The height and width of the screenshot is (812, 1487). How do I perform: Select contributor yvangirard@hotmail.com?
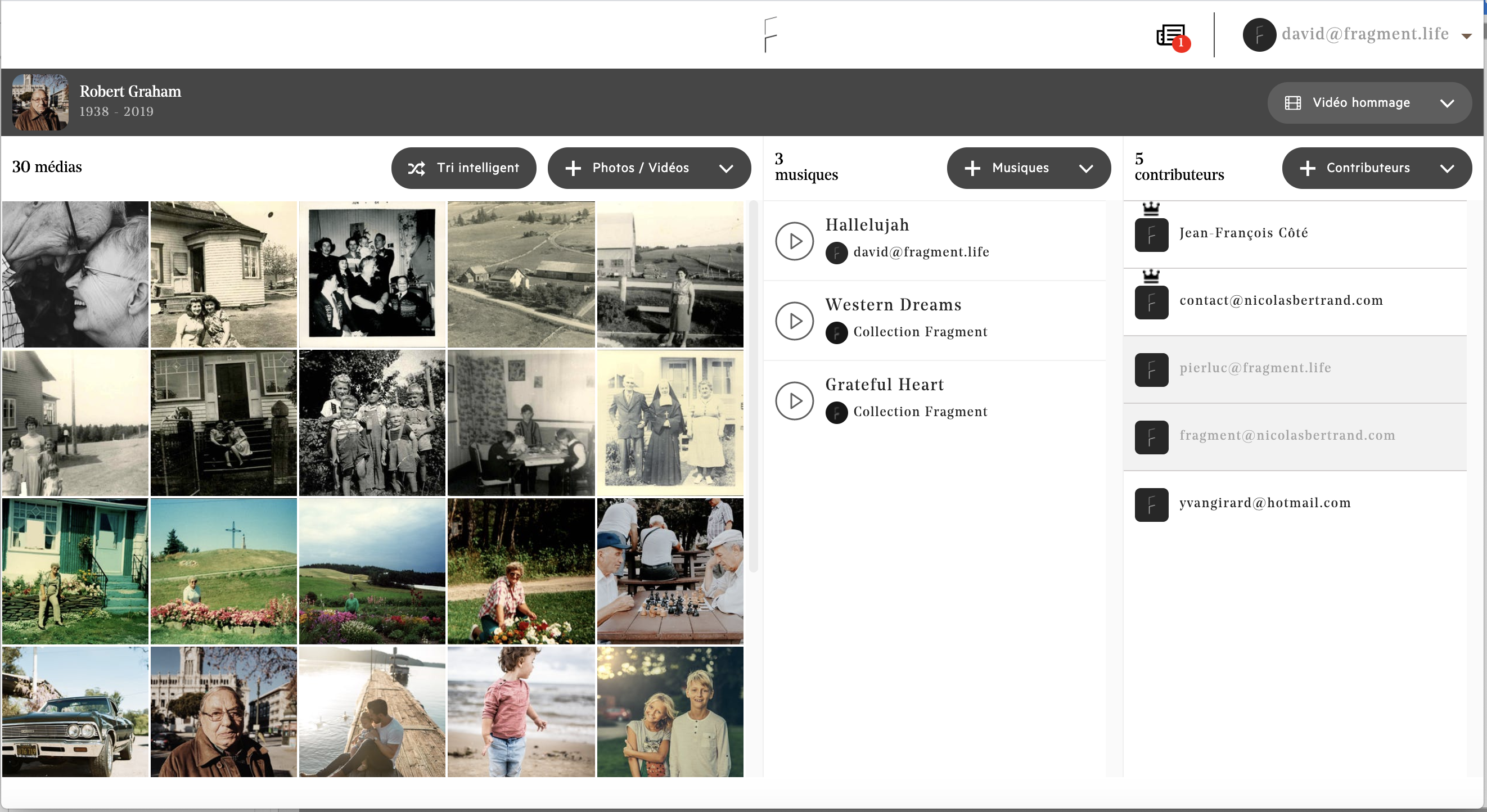(1265, 503)
